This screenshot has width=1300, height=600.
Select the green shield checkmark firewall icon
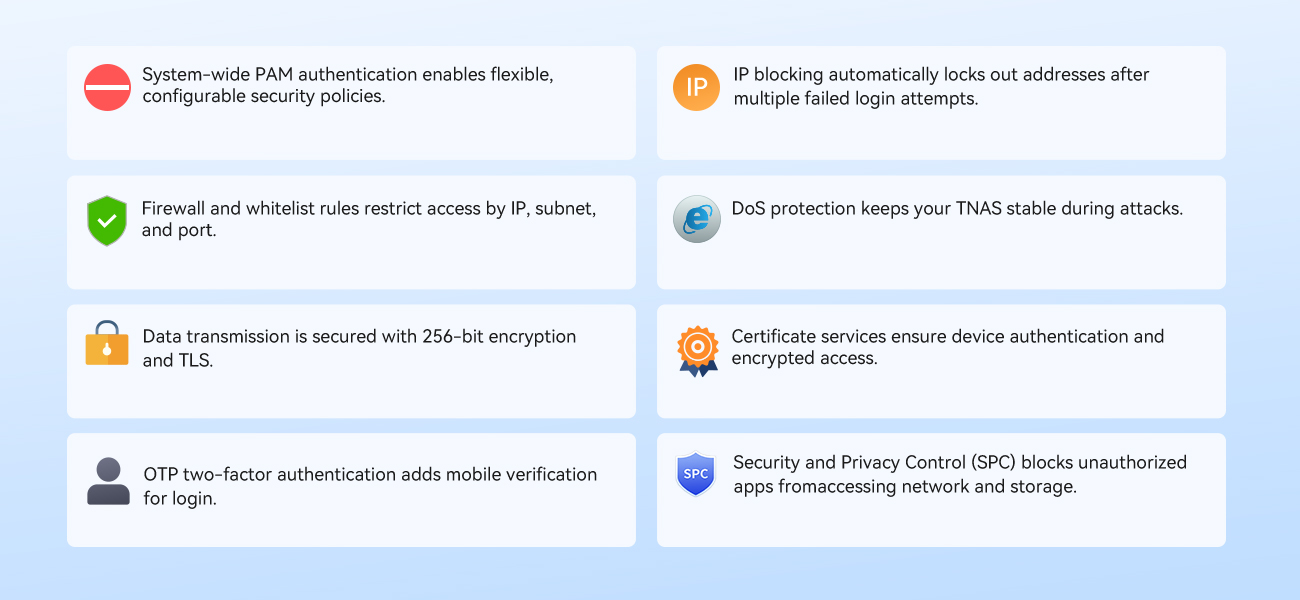[107, 220]
